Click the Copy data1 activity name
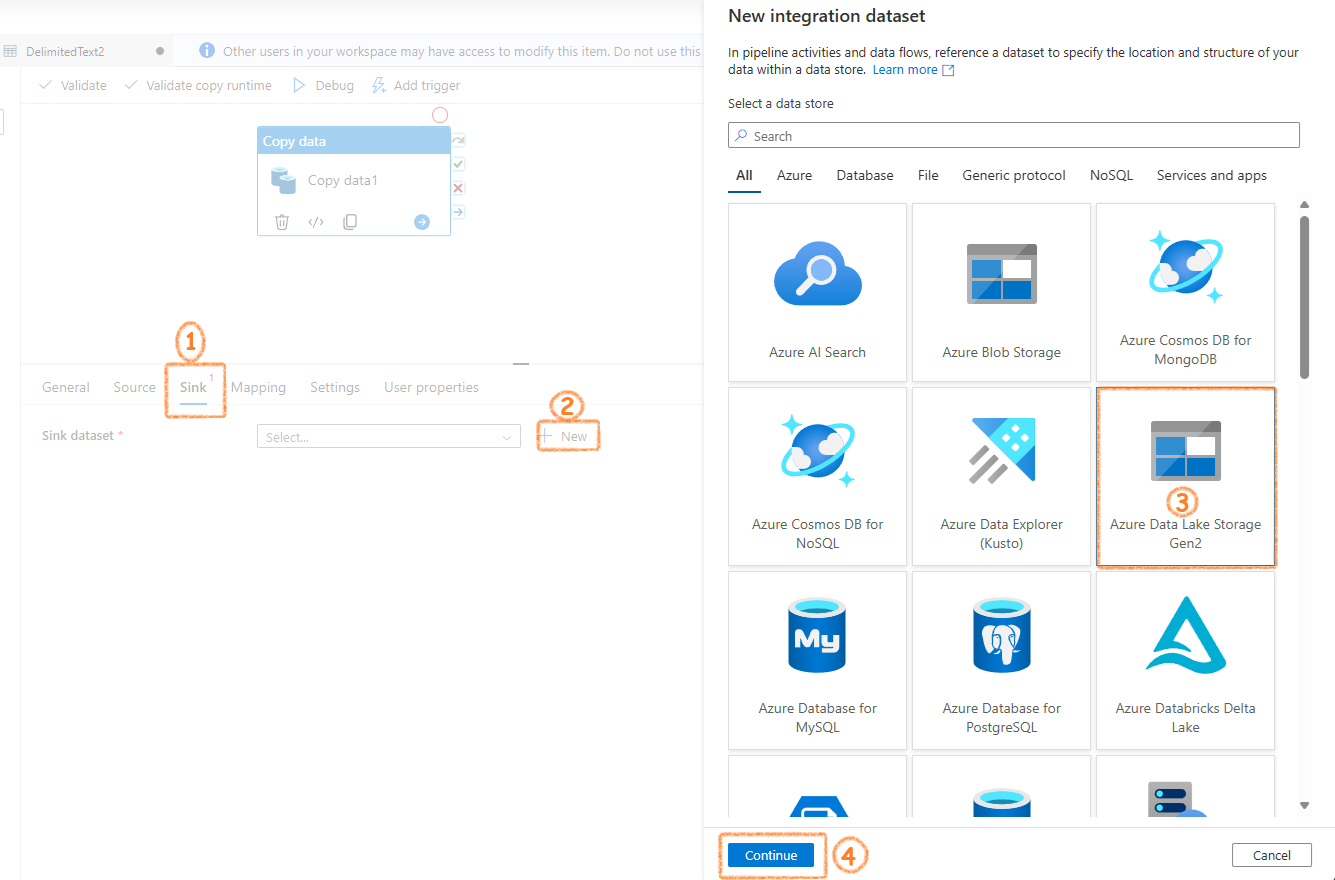 343,181
